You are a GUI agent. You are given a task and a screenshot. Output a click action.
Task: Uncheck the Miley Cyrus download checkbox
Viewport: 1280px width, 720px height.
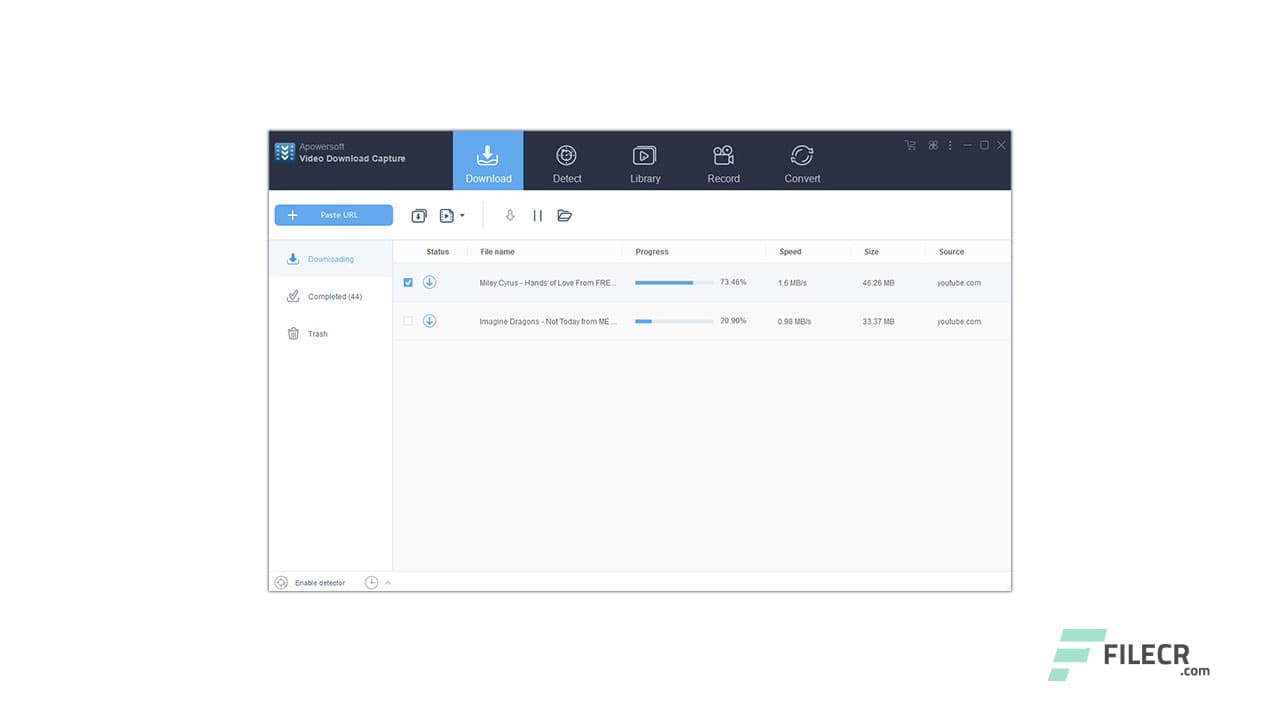tap(408, 282)
